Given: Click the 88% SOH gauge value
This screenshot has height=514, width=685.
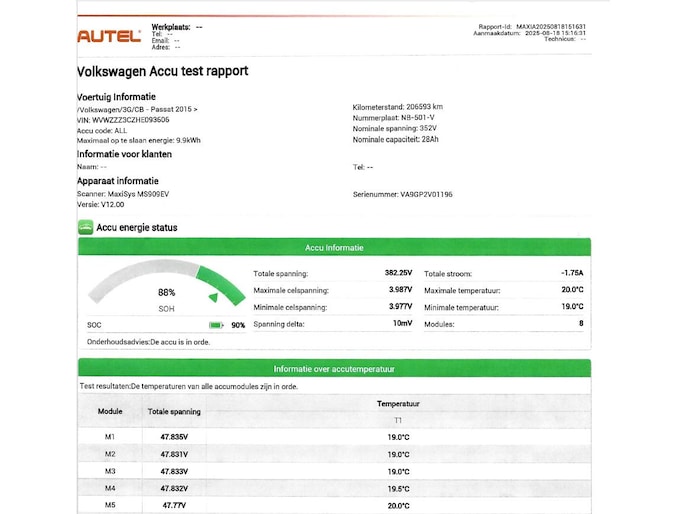Looking at the screenshot, I should [166, 292].
